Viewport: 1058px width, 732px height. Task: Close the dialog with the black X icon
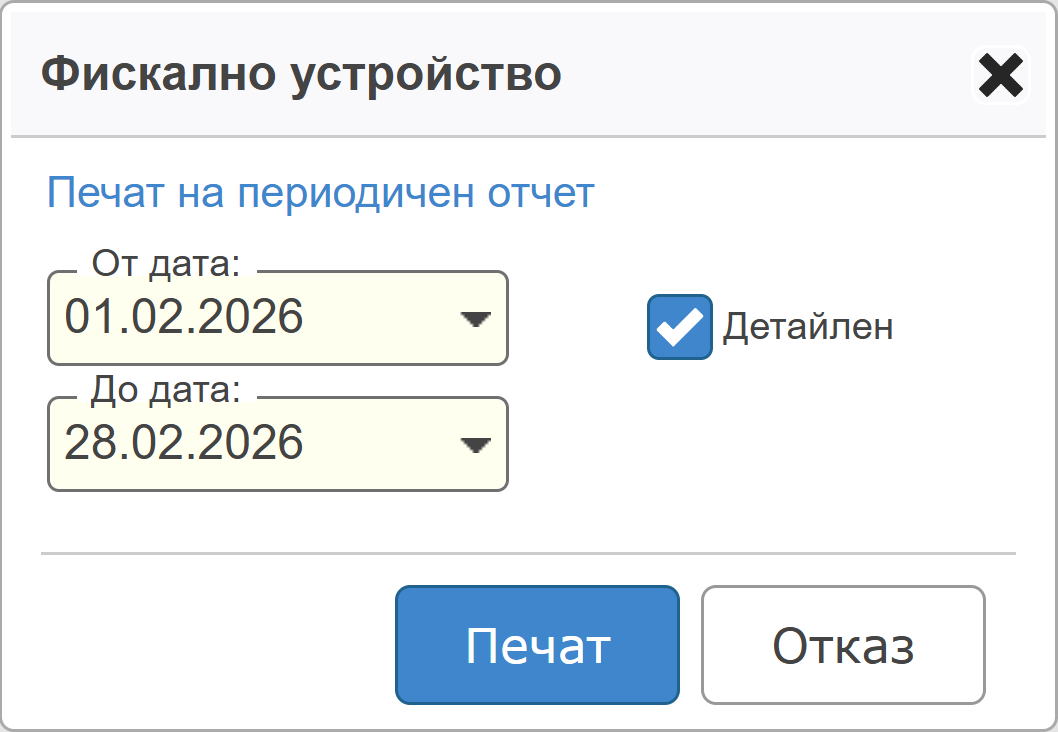1000,76
